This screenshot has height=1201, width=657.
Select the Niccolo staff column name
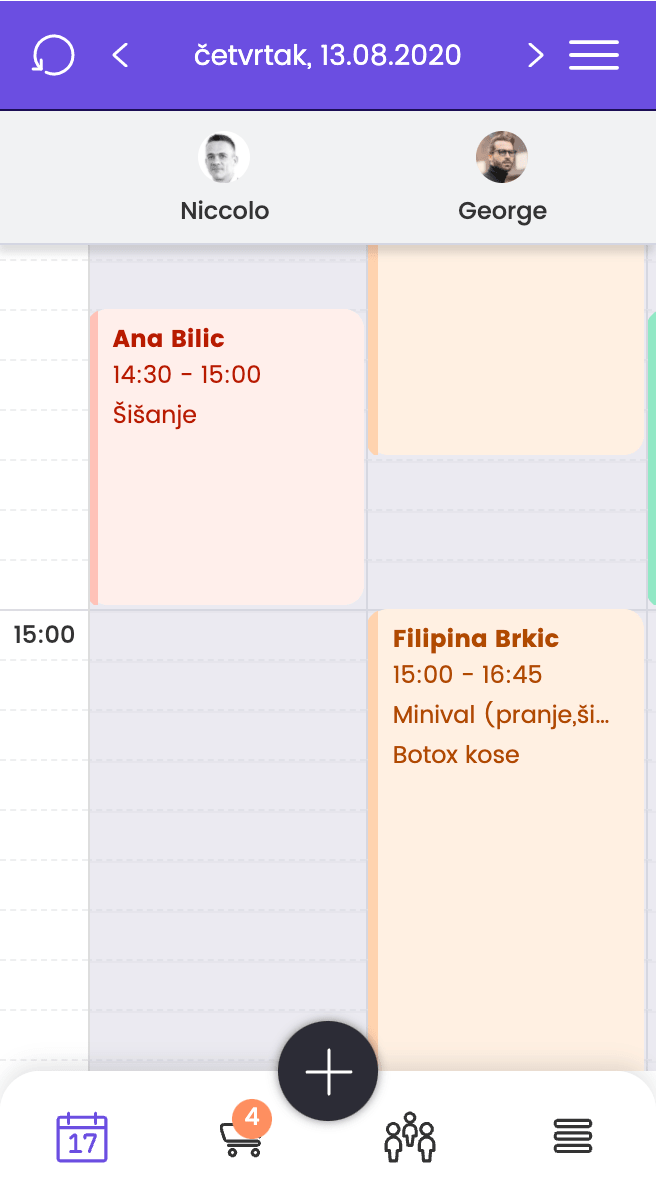click(x=225, y=211)
